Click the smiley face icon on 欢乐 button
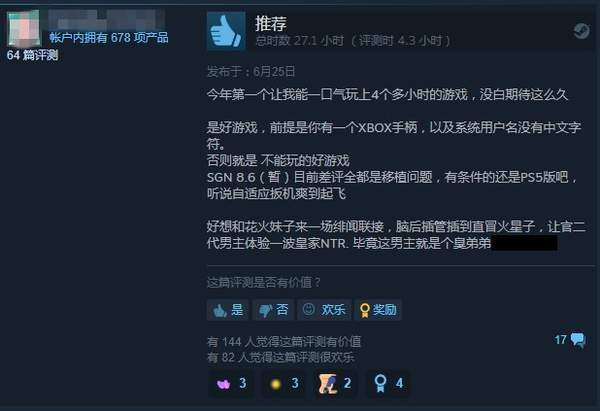This screenshot has width=600, height=411. (308, 309)
